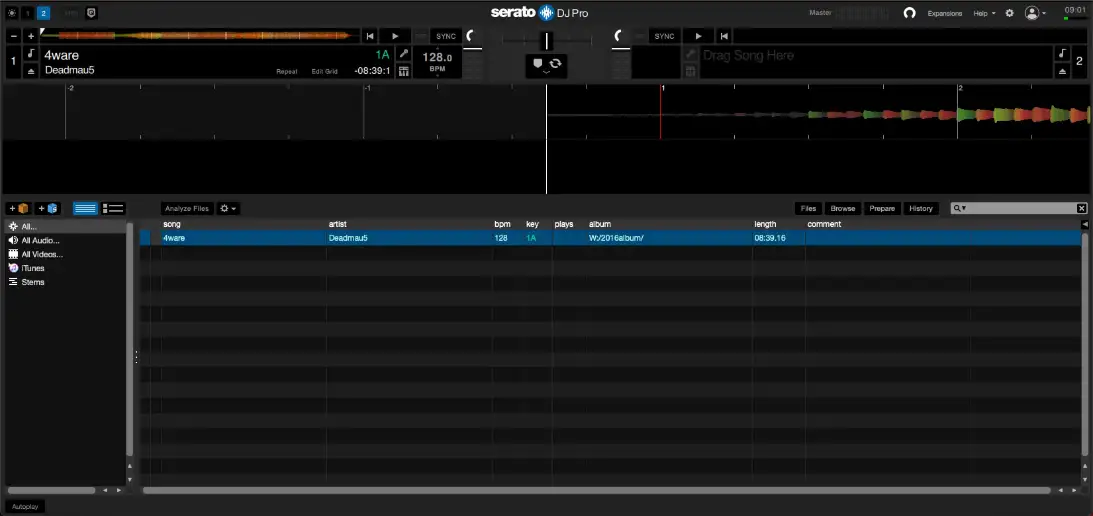1093x516 pixels.
Task: Click the Master output level meter
Action: [862, 13]
